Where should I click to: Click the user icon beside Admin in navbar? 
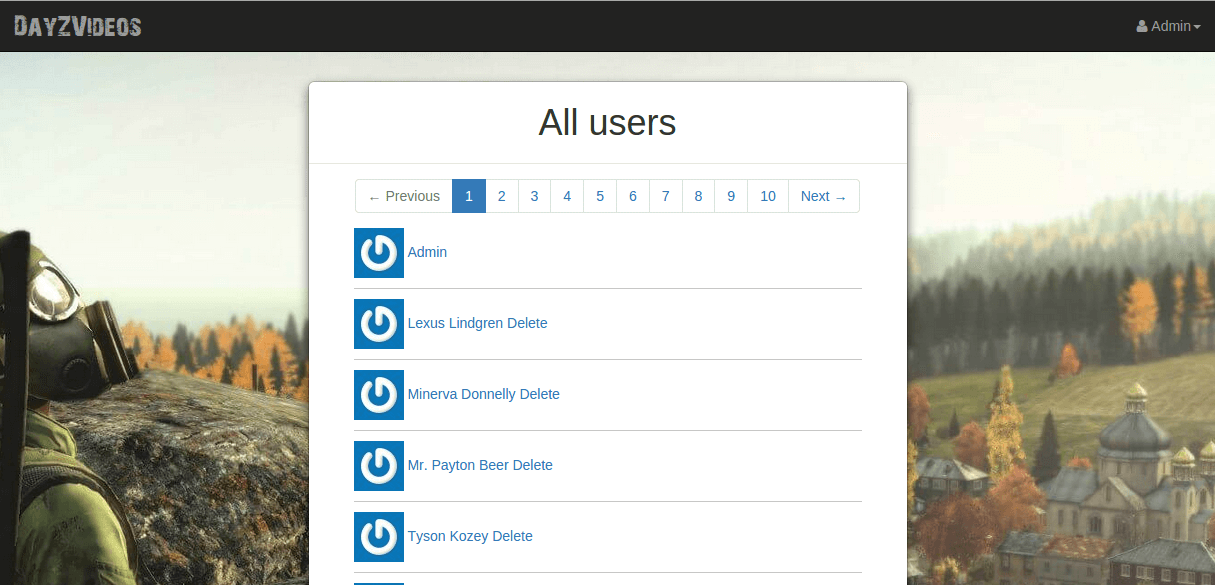(x=1142, y=27)
